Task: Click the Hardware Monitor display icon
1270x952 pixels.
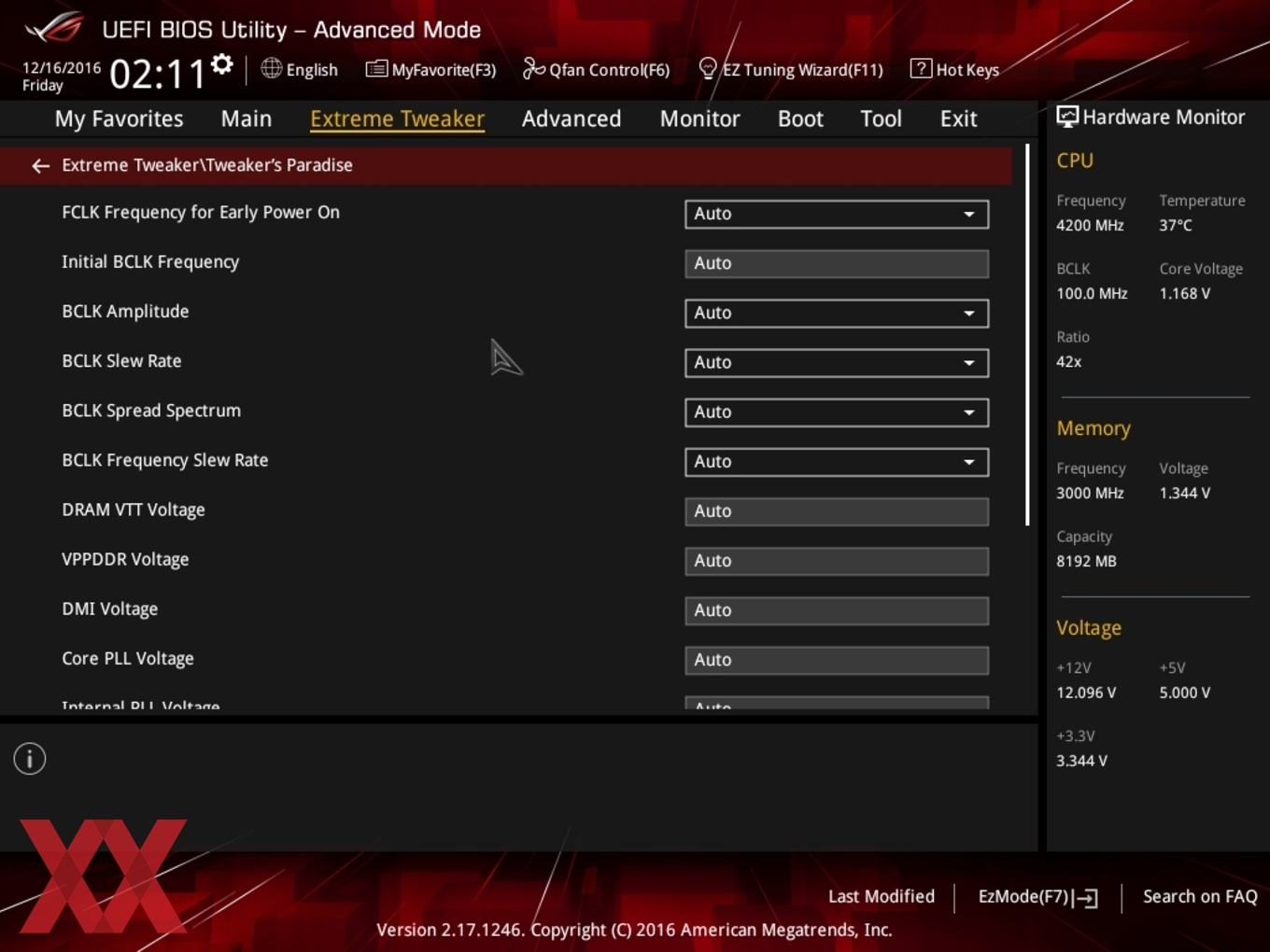Action: click(1067, 117)
